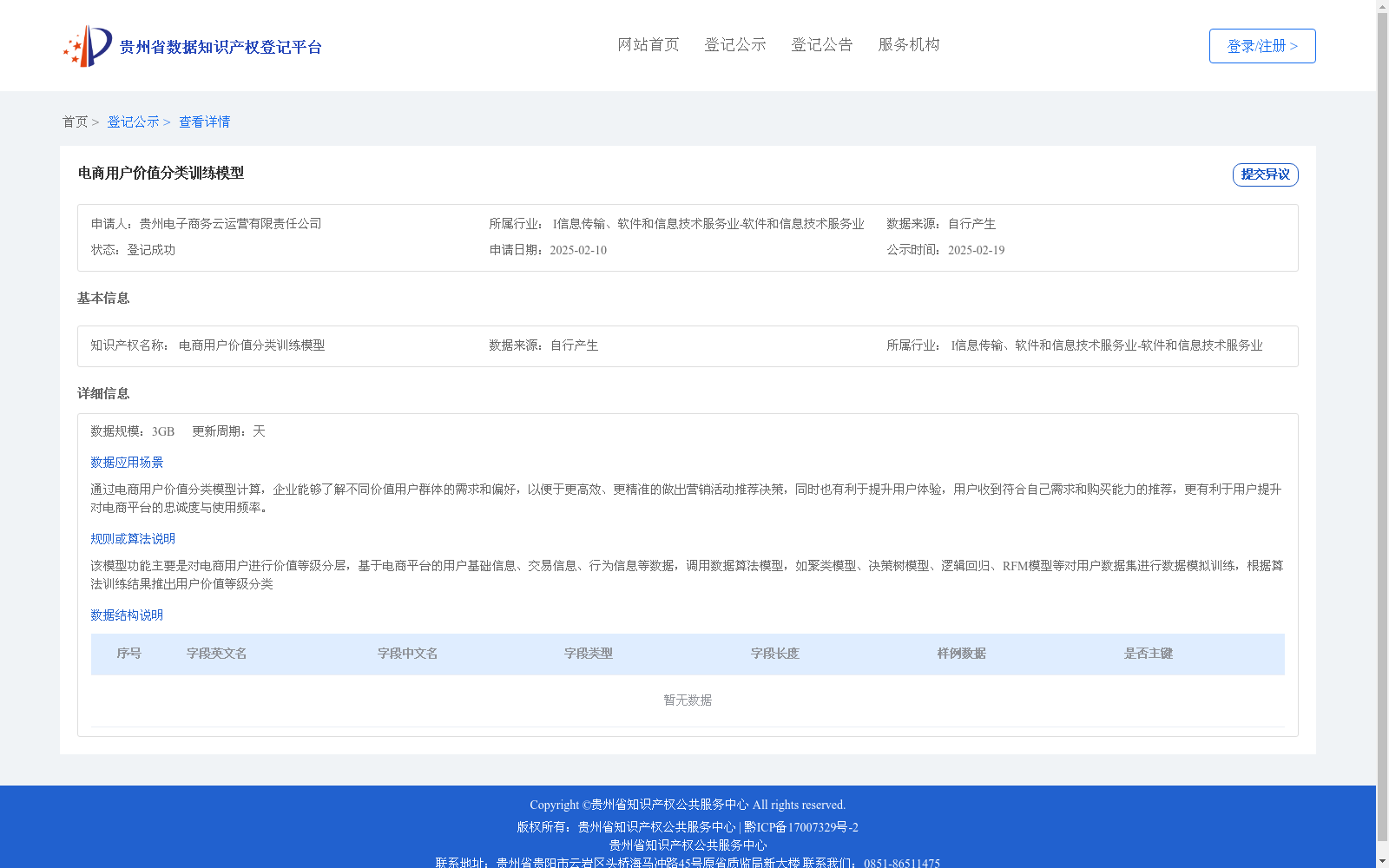Open the 服务机构 navigation item

pos(909,44)
